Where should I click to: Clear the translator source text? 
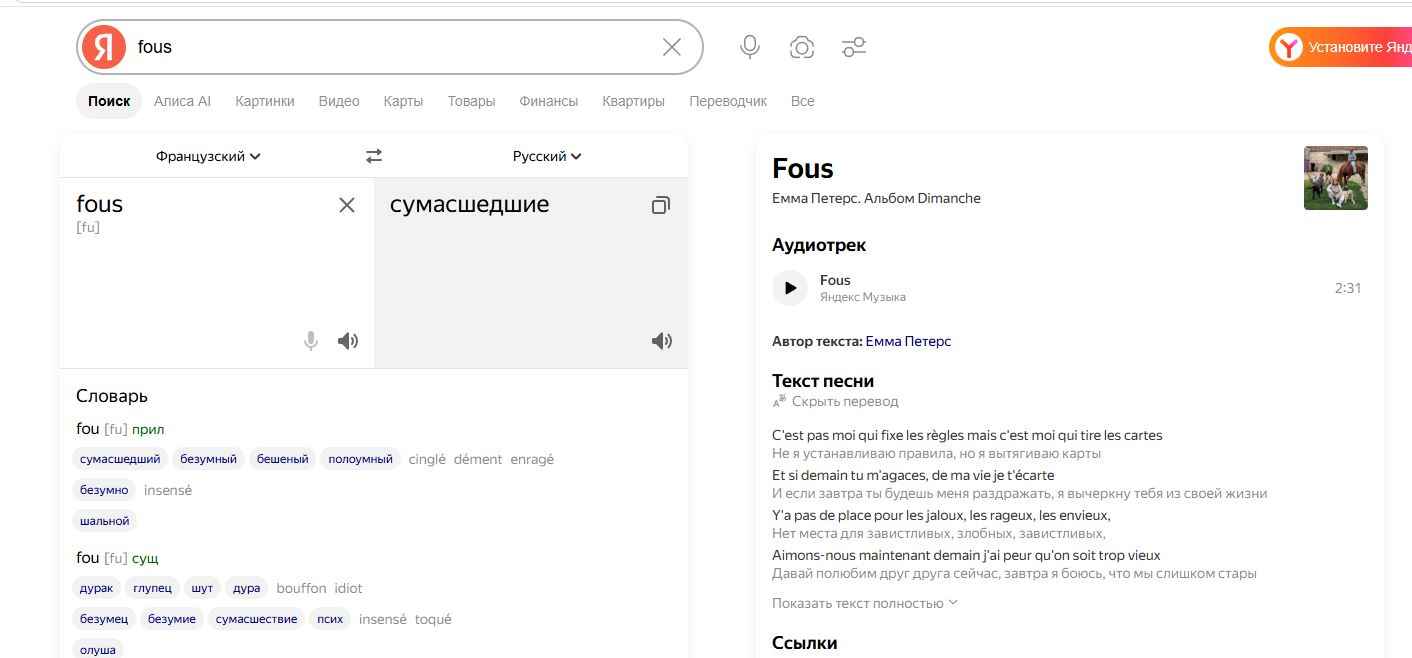347,205
